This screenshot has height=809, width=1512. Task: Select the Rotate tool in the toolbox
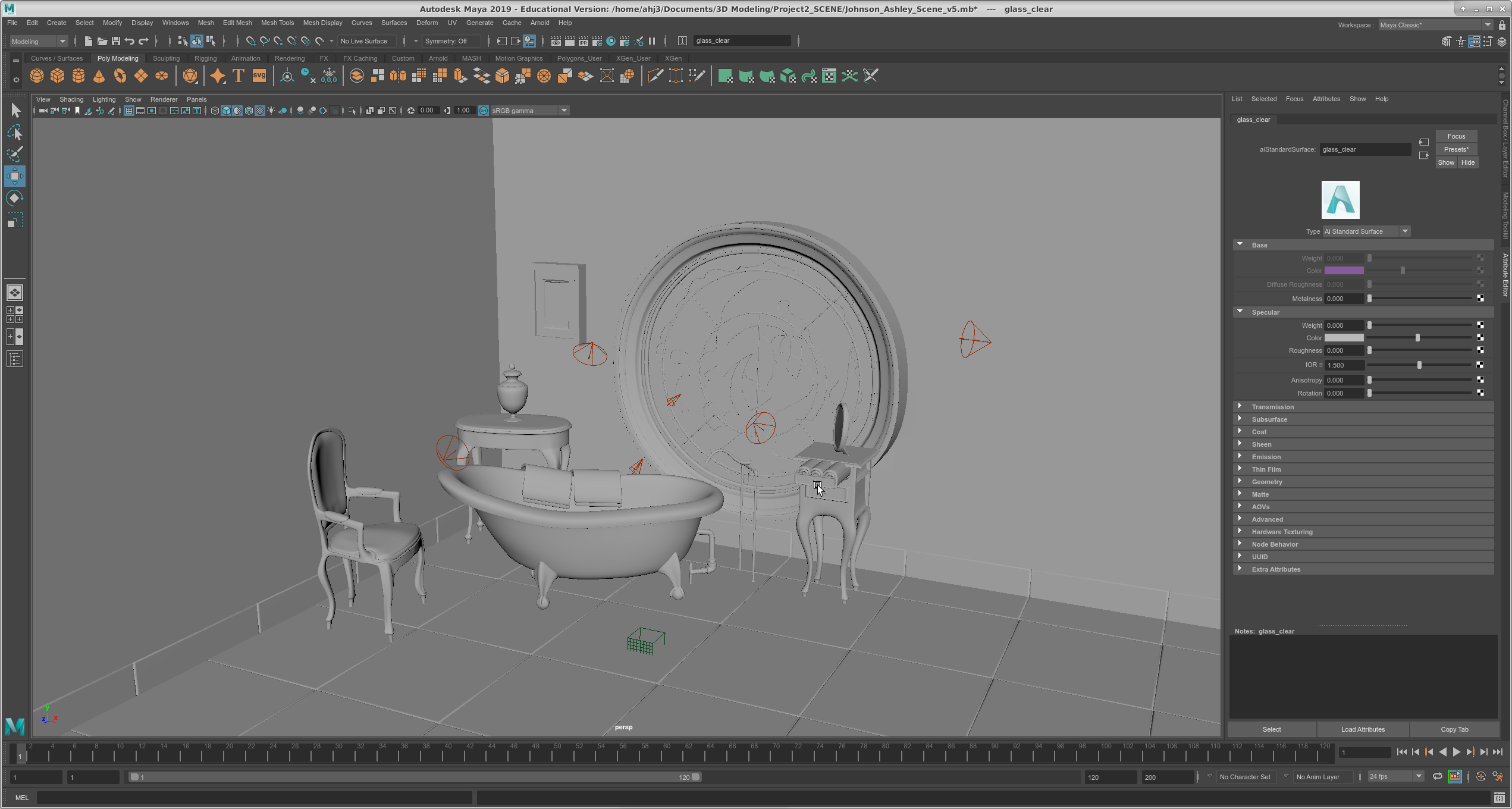coord(15,198)
